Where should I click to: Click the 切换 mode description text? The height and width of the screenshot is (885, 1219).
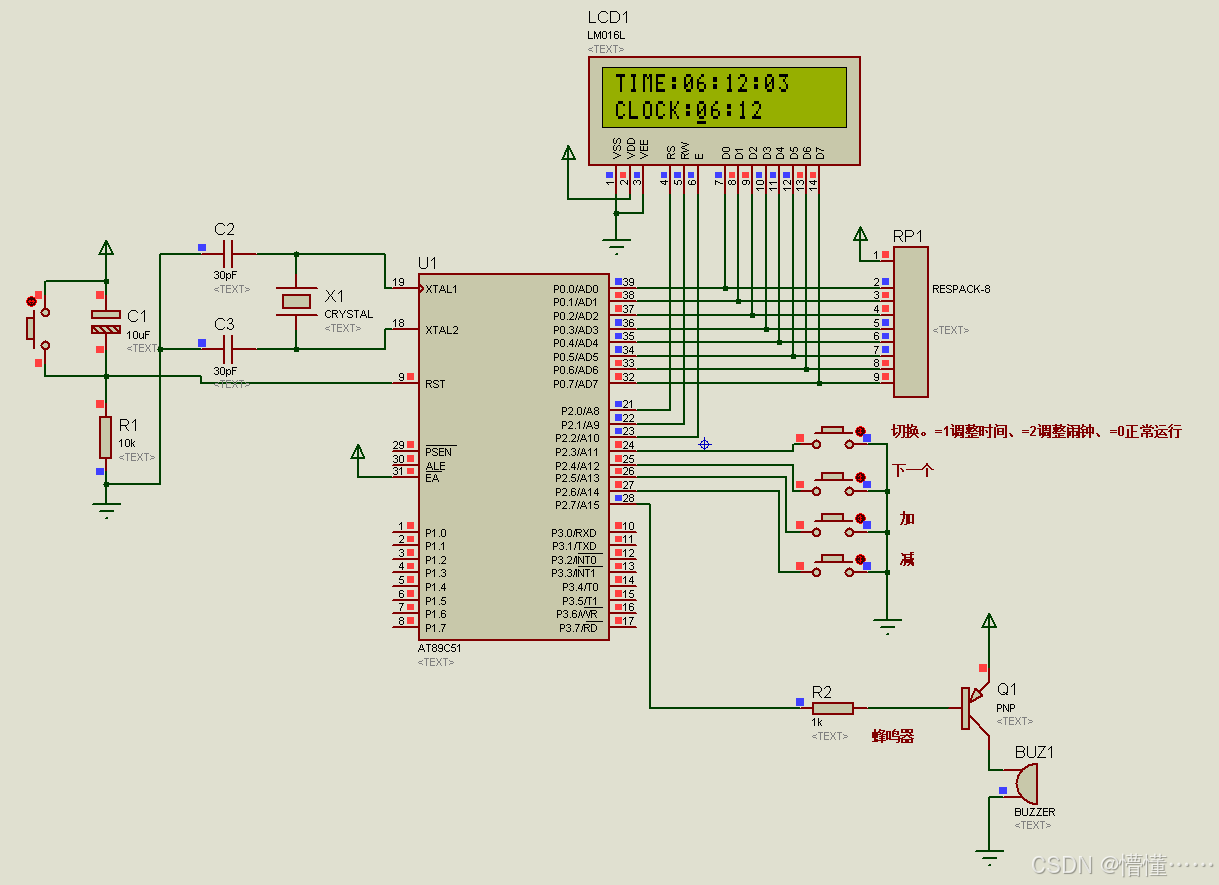pyautogui.click(x=1036, y=432)
